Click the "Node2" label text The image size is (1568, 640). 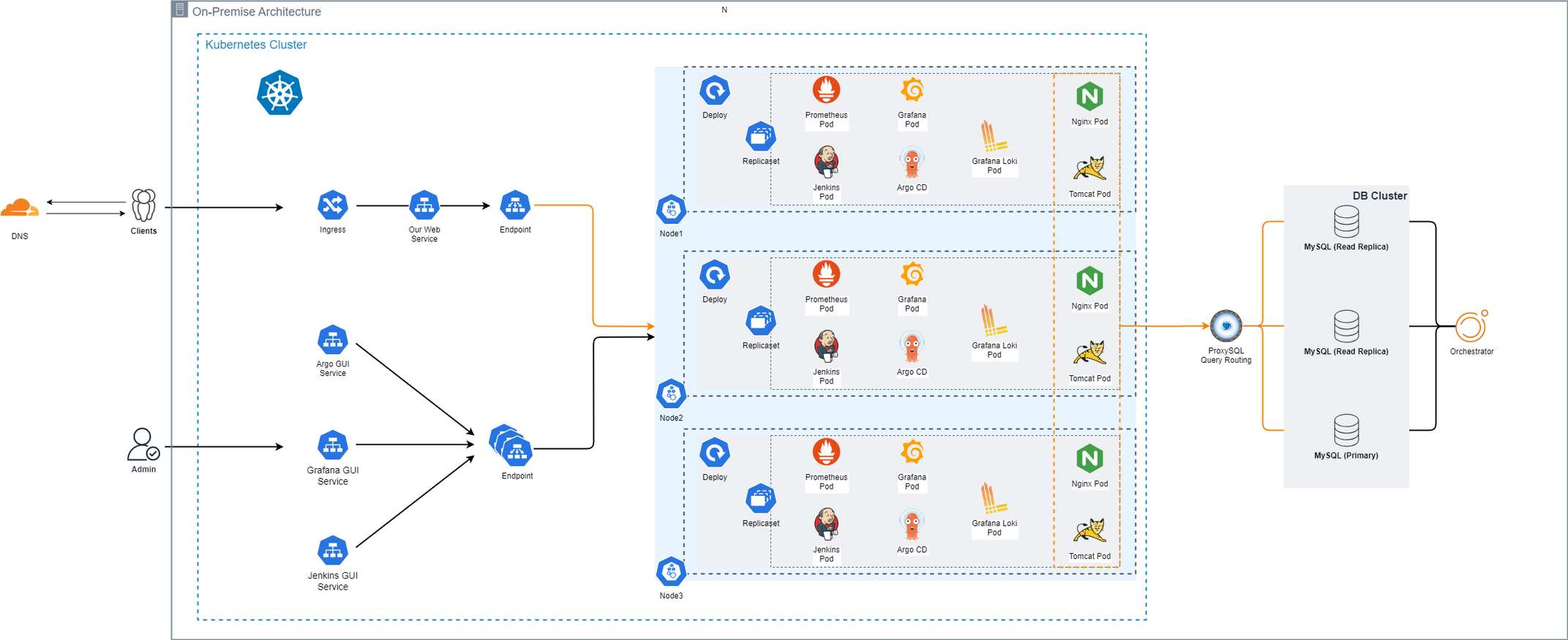pos(671,418)
